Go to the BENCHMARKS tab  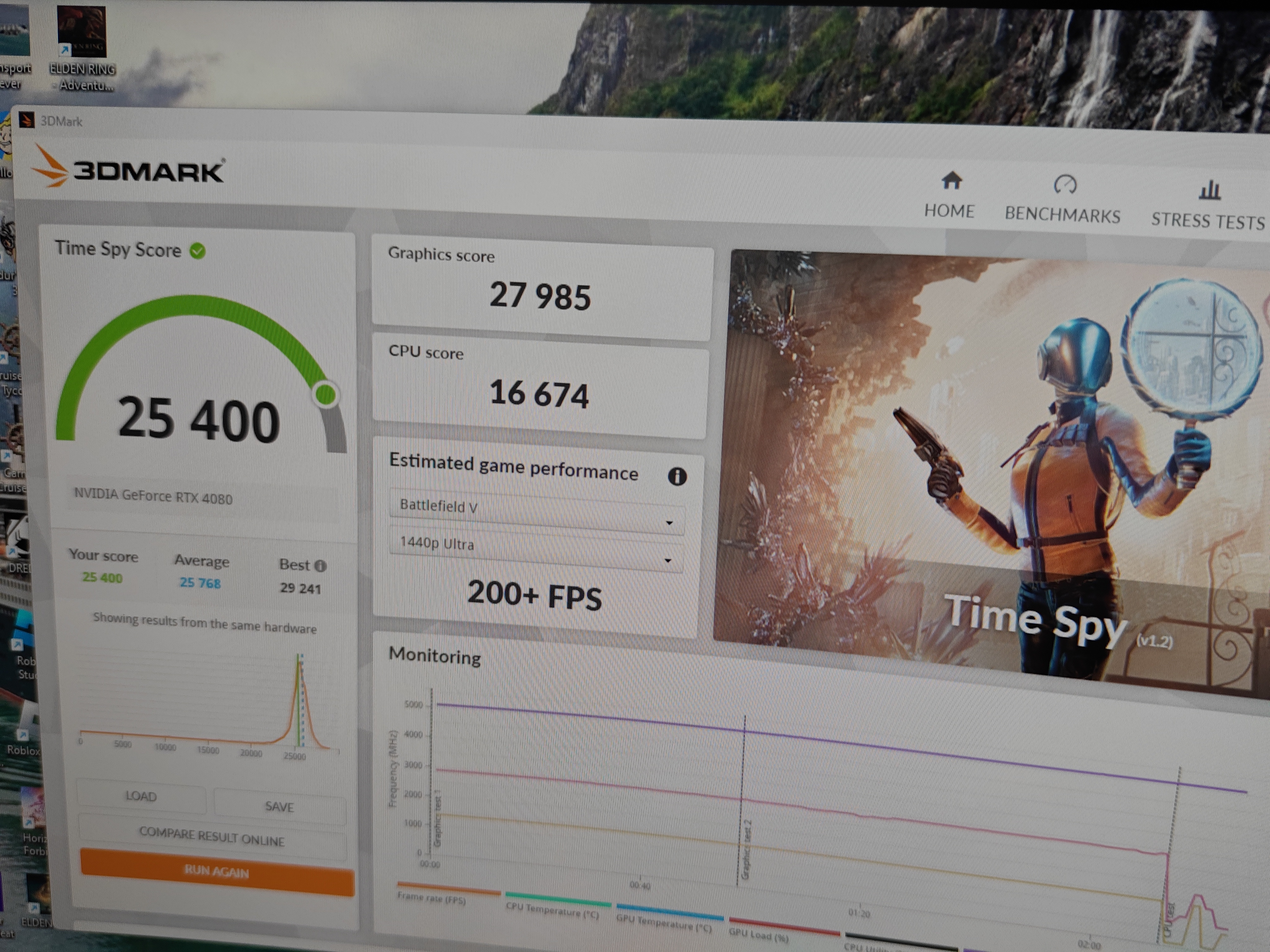[1062, 215]
